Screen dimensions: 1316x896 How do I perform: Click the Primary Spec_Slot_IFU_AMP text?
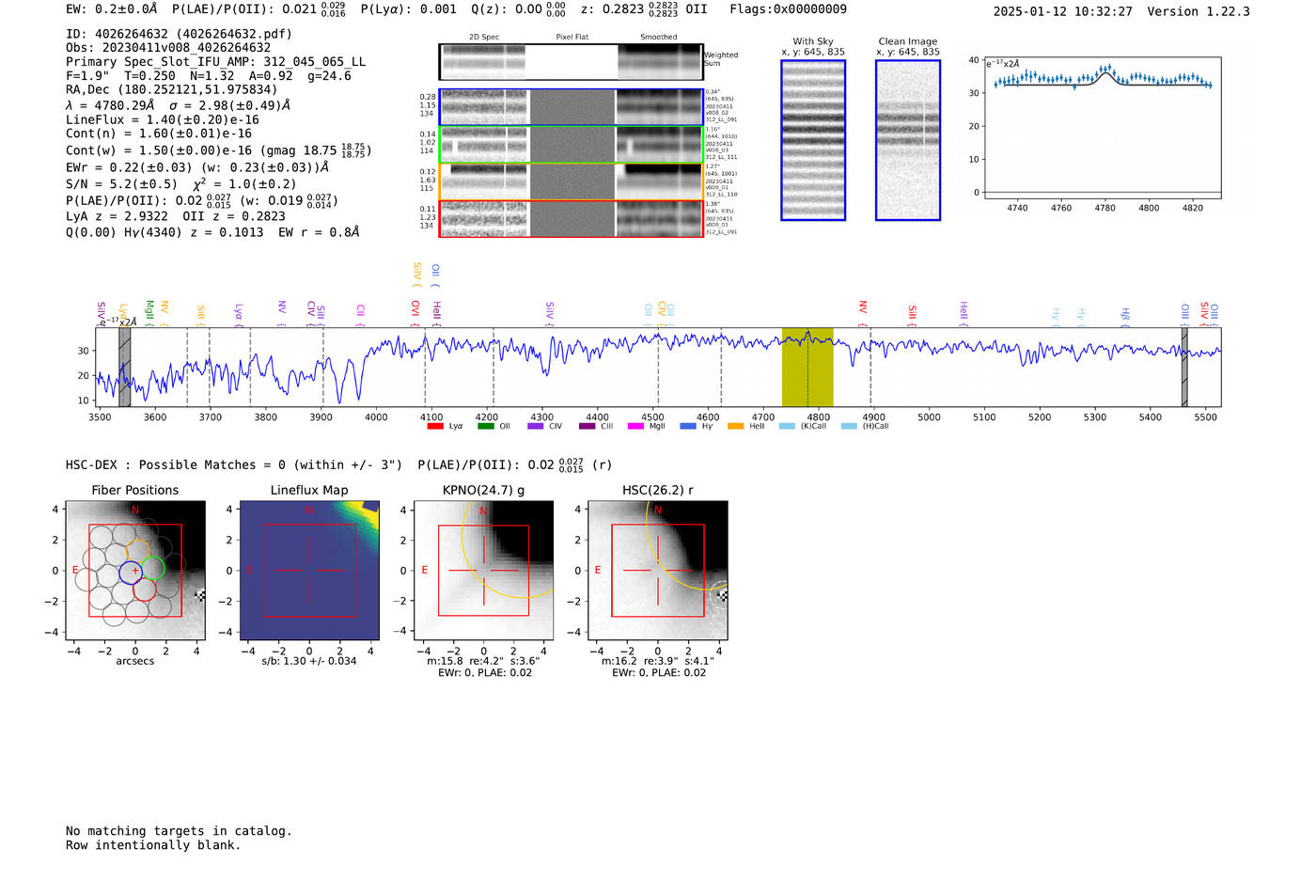(216, 62)
